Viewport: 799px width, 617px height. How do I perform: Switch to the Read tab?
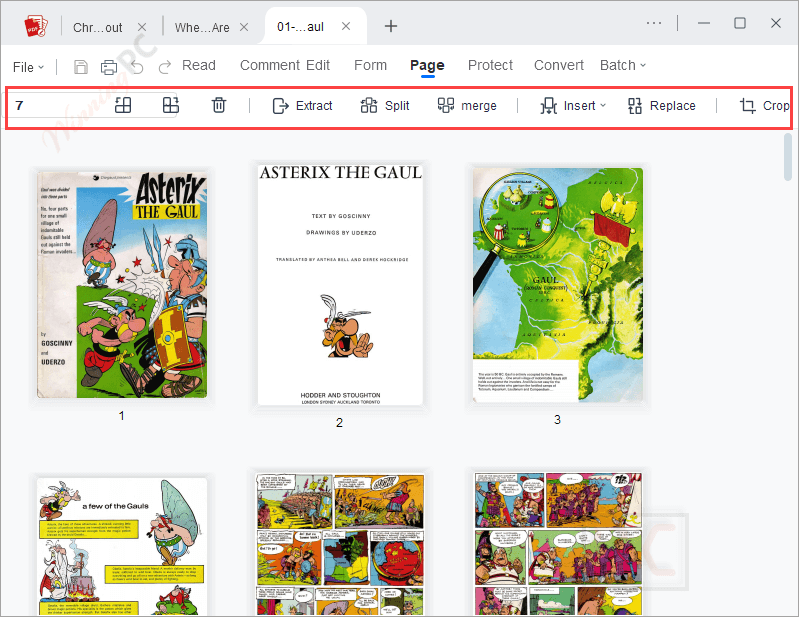[x=199, y=65]
